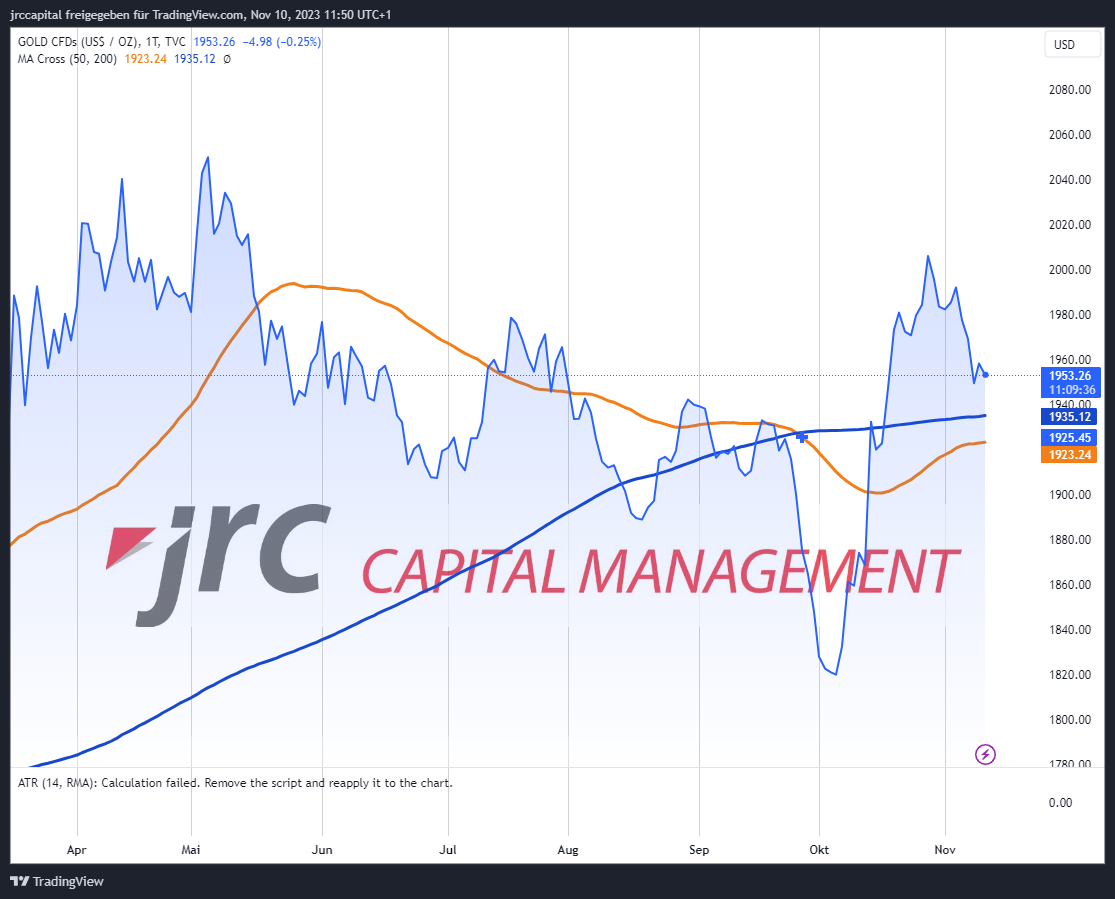Click the ATR calculation failed message

point(235,783)
